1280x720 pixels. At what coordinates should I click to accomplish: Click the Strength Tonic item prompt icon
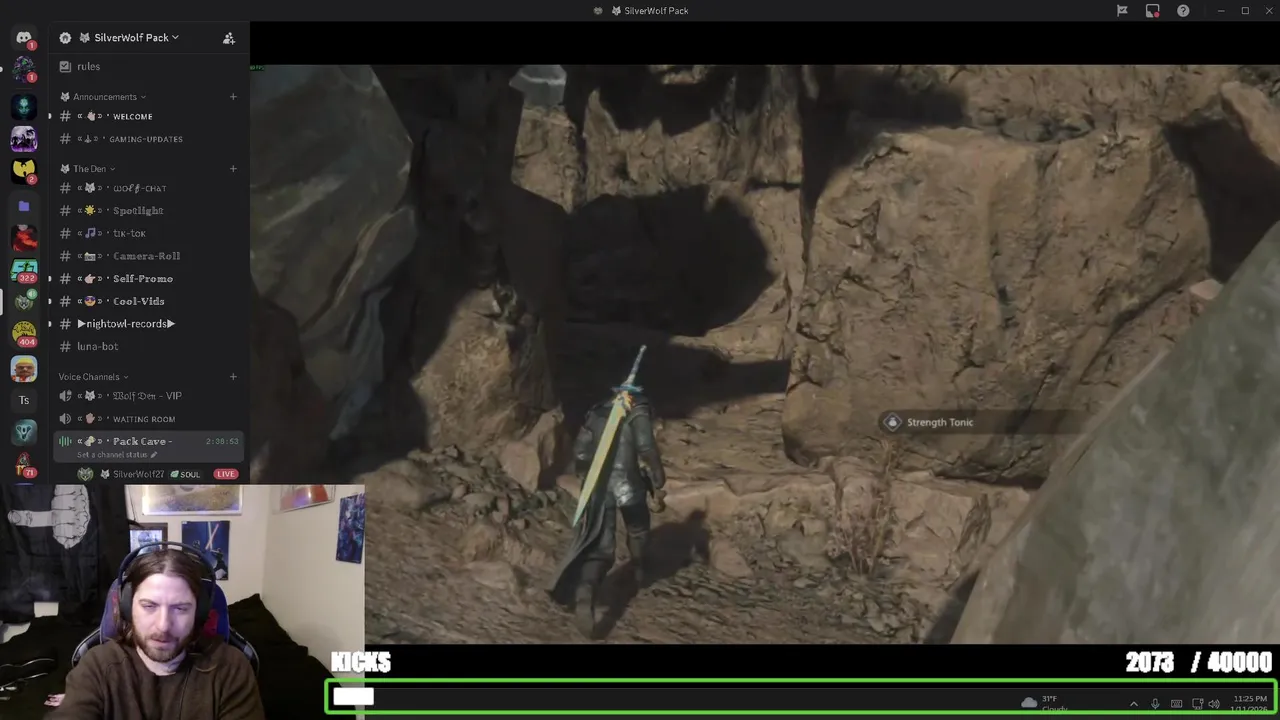point(892,422)
